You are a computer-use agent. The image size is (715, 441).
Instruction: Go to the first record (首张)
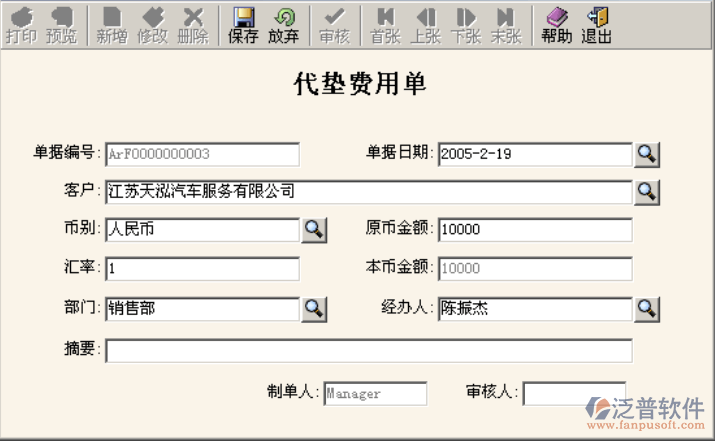point(385,25)
